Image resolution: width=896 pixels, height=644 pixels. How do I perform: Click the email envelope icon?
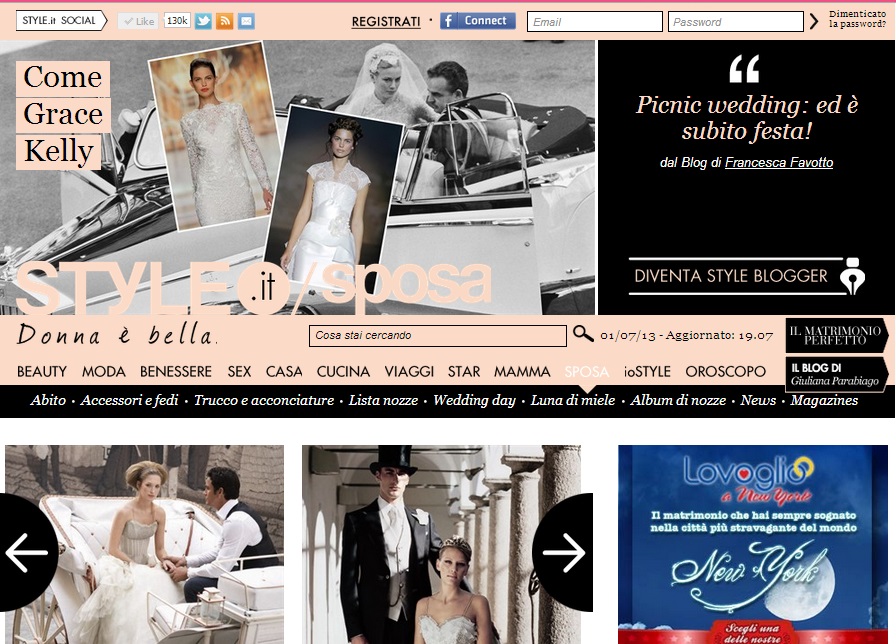(246, 21)
